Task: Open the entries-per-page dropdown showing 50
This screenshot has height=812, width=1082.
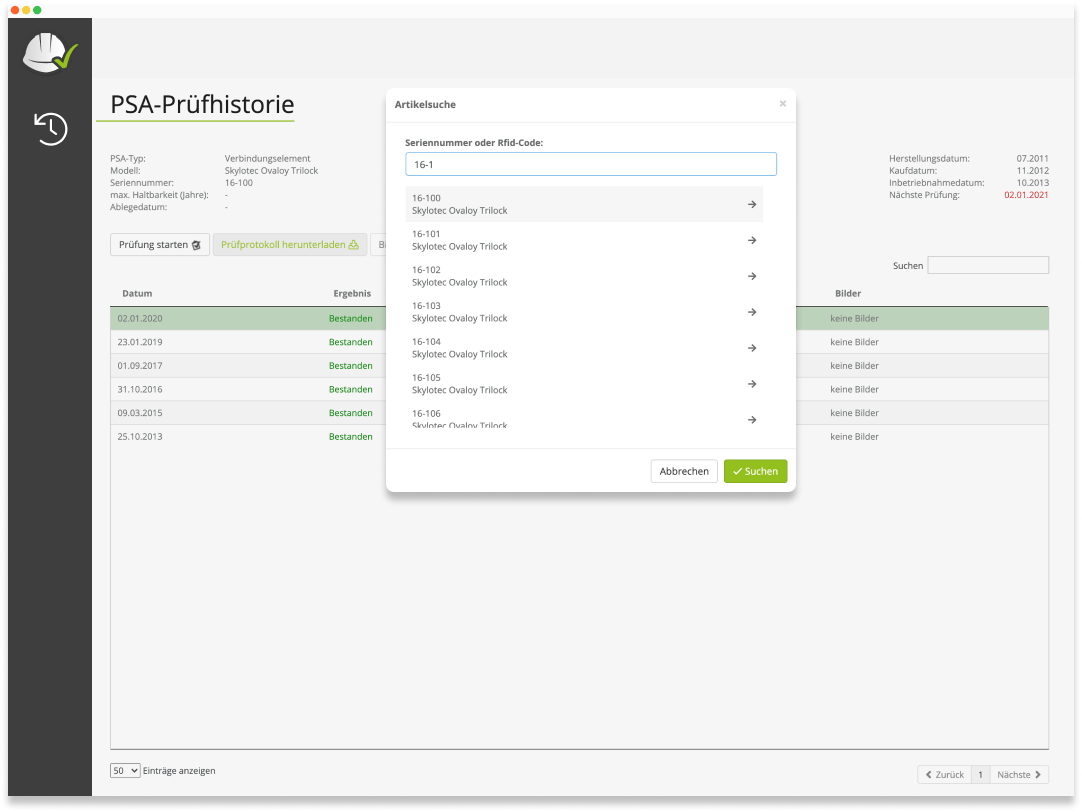Action: coord(125,770)
